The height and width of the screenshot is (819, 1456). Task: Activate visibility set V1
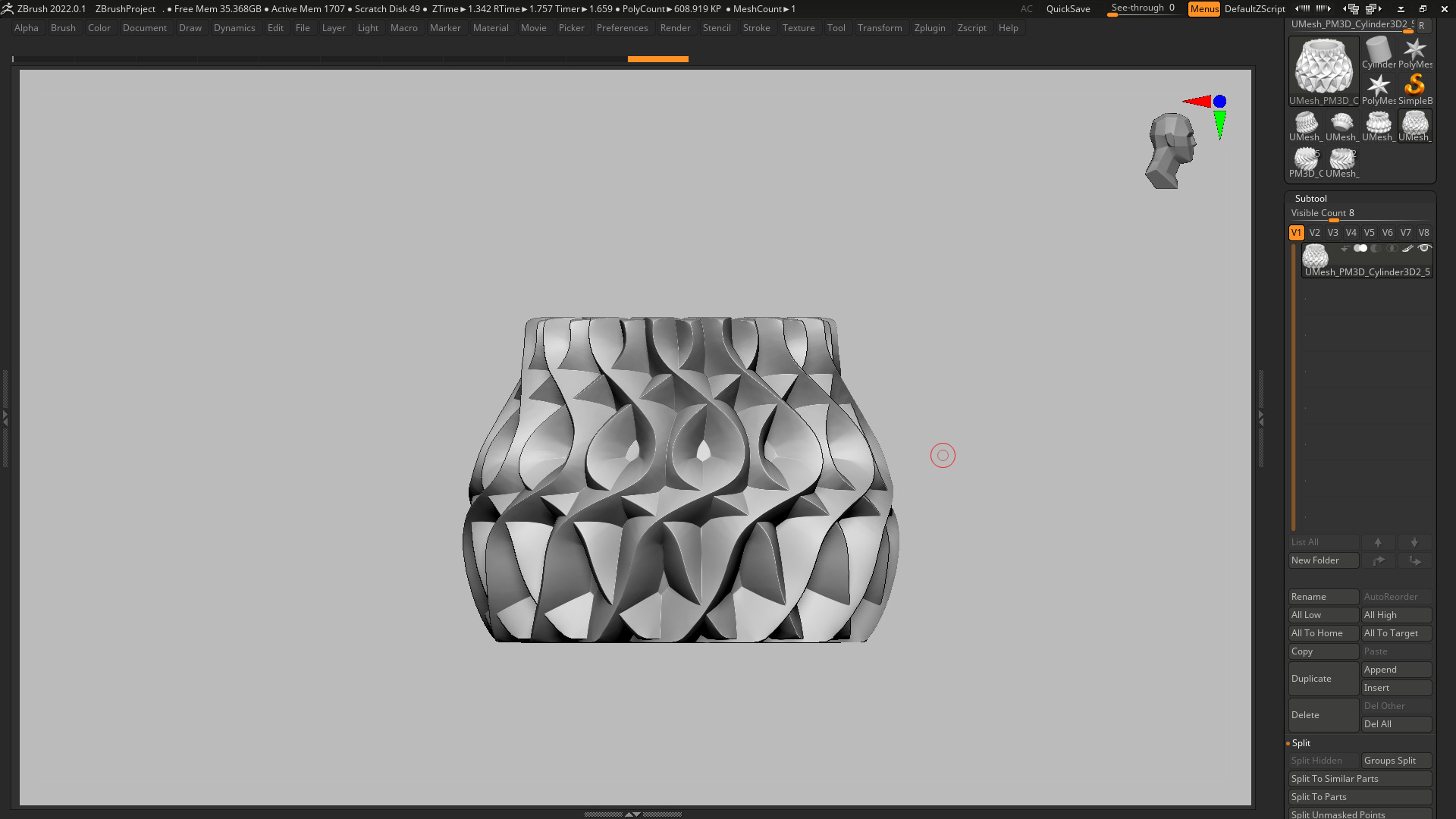pos(1296,233)
